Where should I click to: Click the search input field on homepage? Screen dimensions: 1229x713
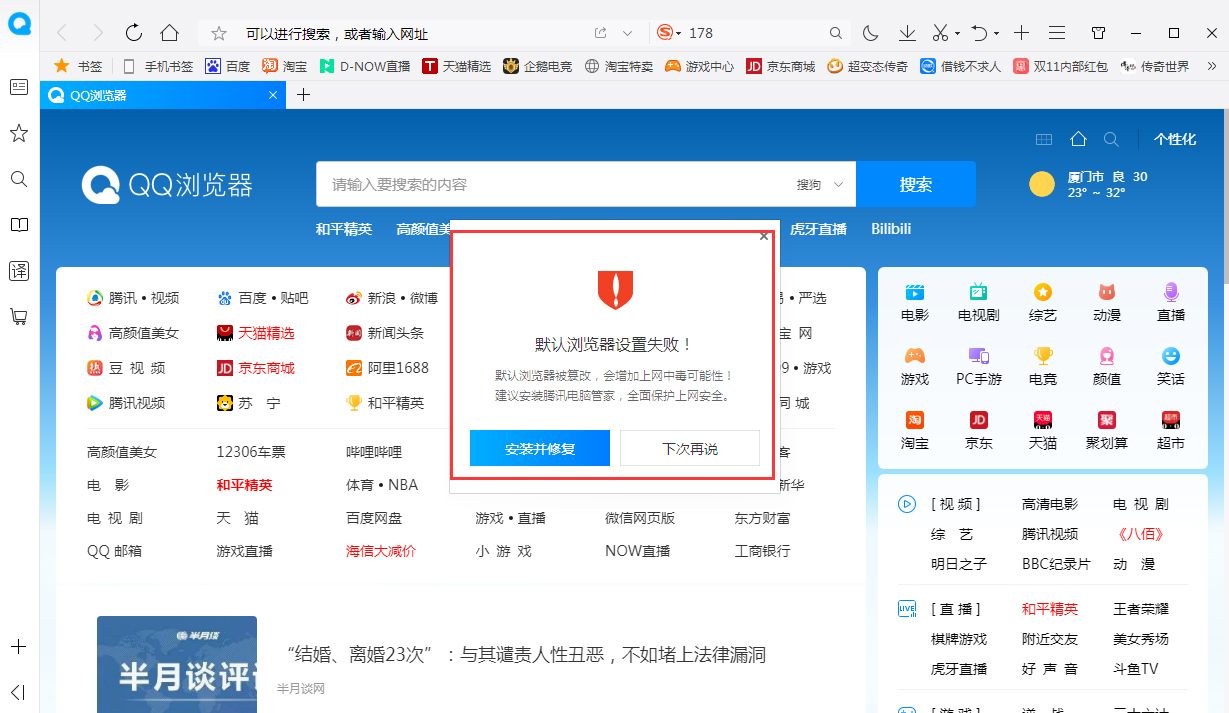550,184
